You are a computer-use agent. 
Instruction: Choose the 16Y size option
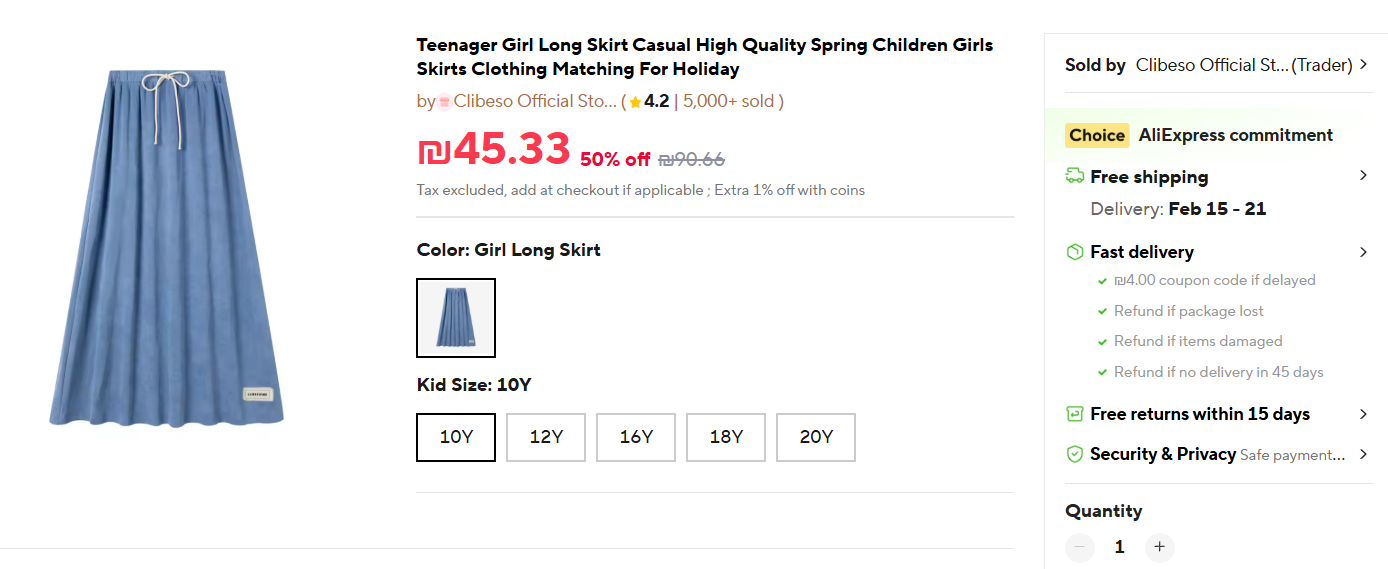(636, 437)
